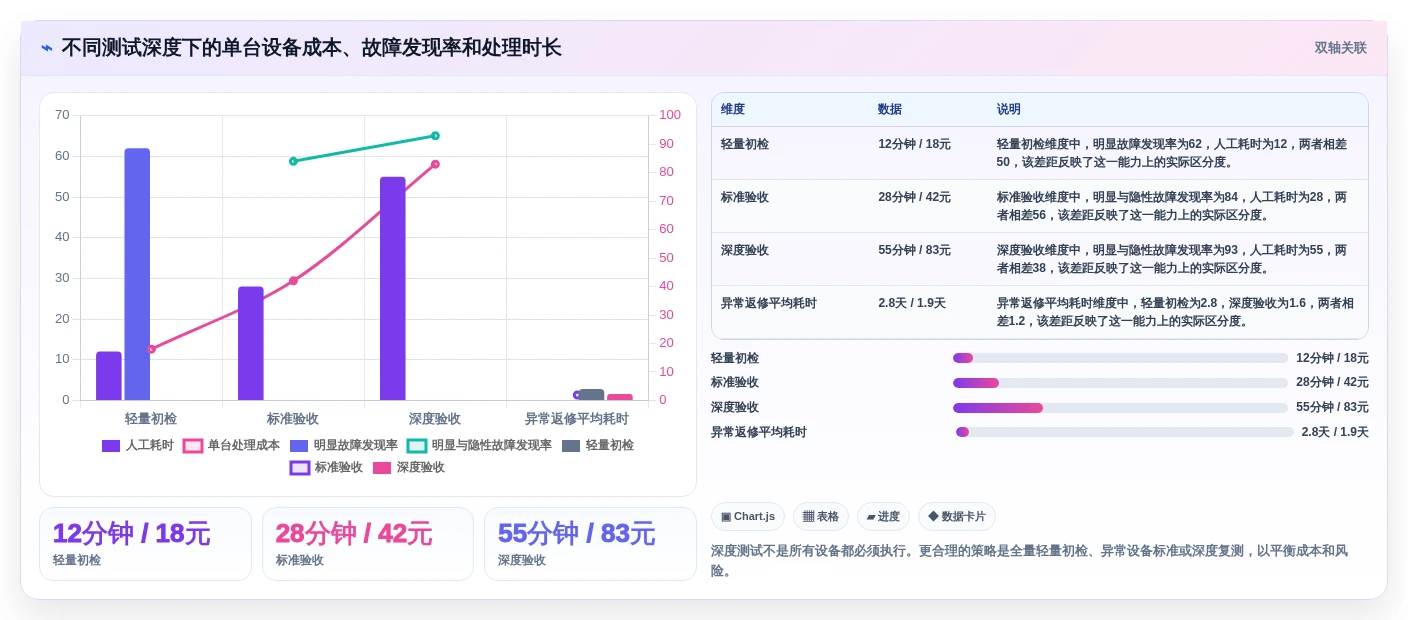The height and width of the screenshot is (620, 1408).
Task: Click the right axis value 100
Action: (x=670, y=115)
